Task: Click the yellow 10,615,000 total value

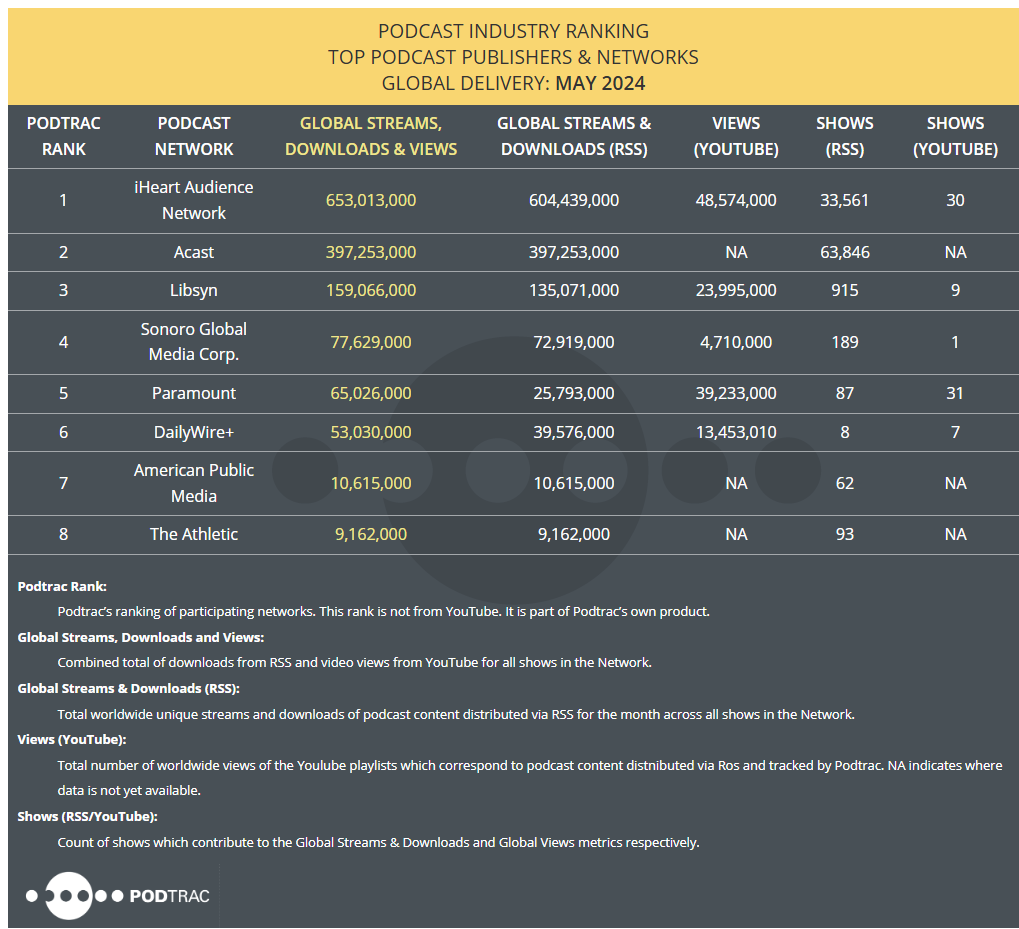Action: pos(371,483)
